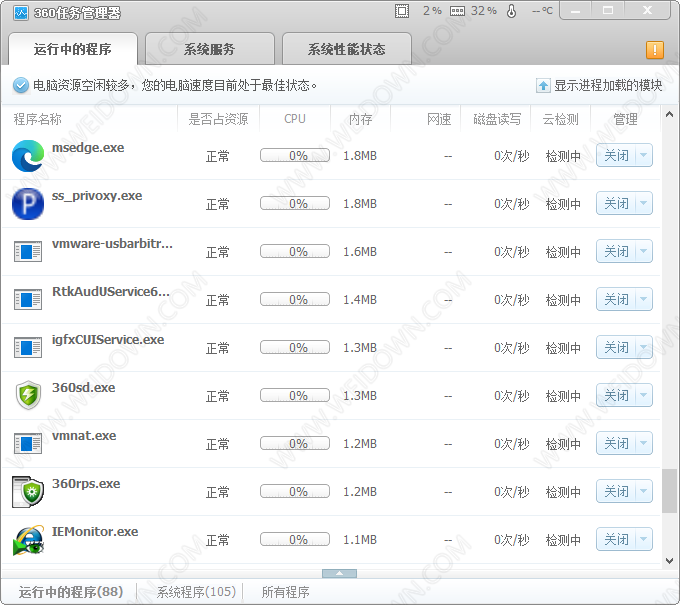Select the igfxCUIService.exe process name
Viewport: 680px width, 605px height.
108,340
